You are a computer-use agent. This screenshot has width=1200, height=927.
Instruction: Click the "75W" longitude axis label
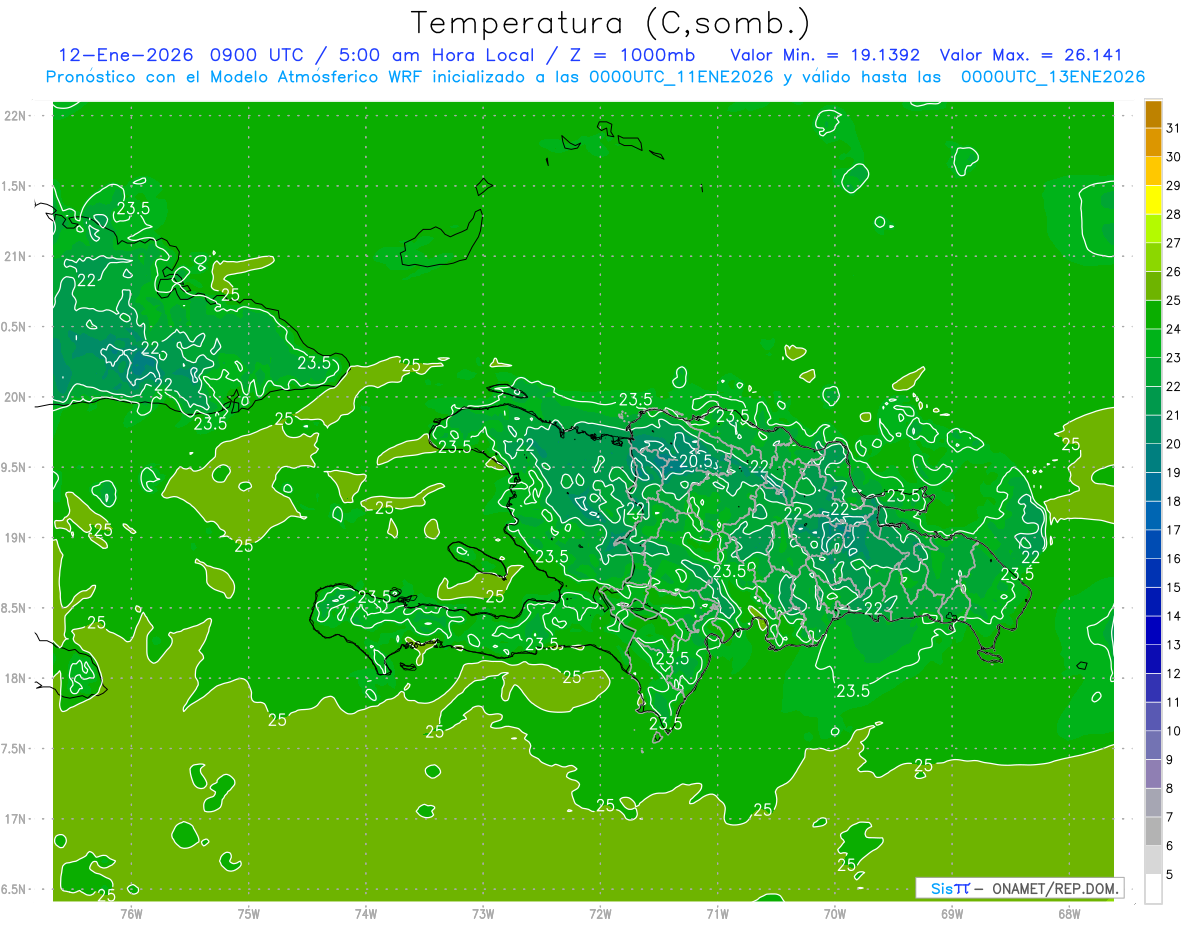pyautogui.click(x=249, y=914)
